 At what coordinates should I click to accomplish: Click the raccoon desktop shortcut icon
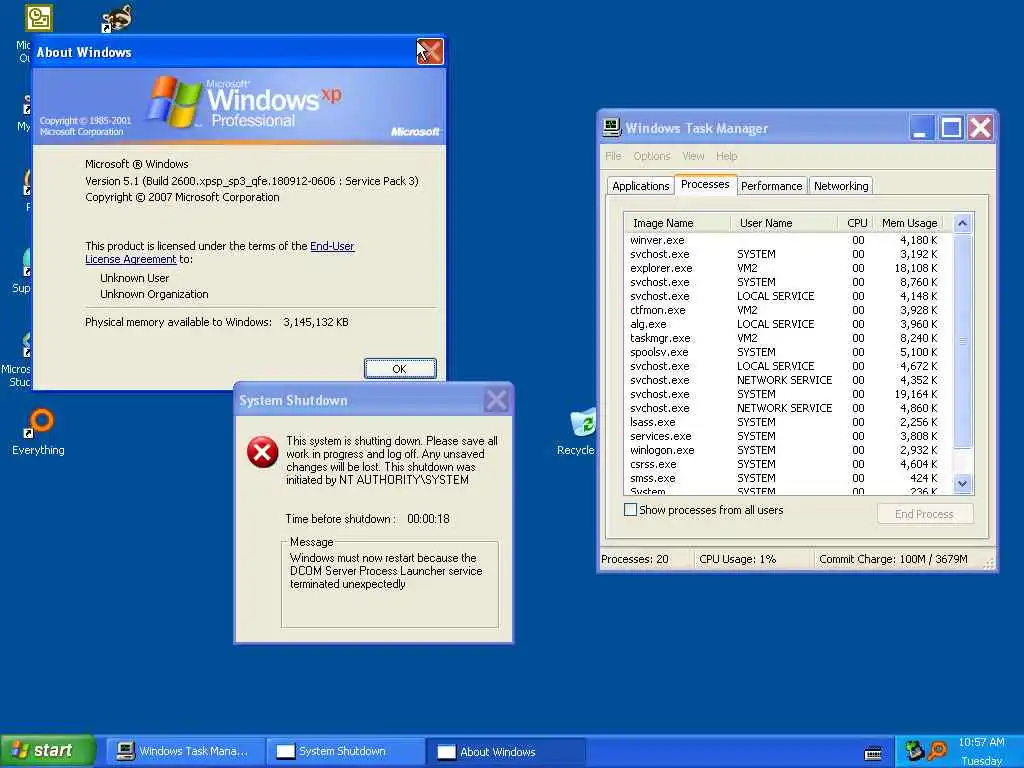point(118,18)
